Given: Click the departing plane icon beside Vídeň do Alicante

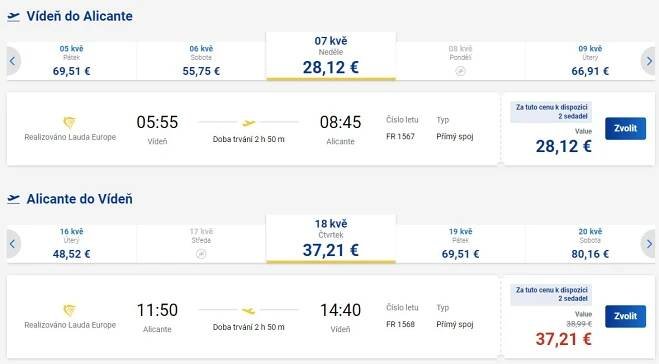Looking at the screenshot, I should pyautogui.click(x=13, y=17).
